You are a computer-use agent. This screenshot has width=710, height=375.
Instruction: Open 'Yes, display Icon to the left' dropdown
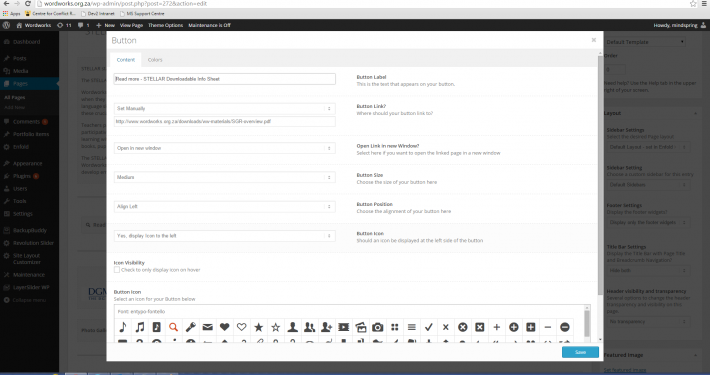(225, 236)
